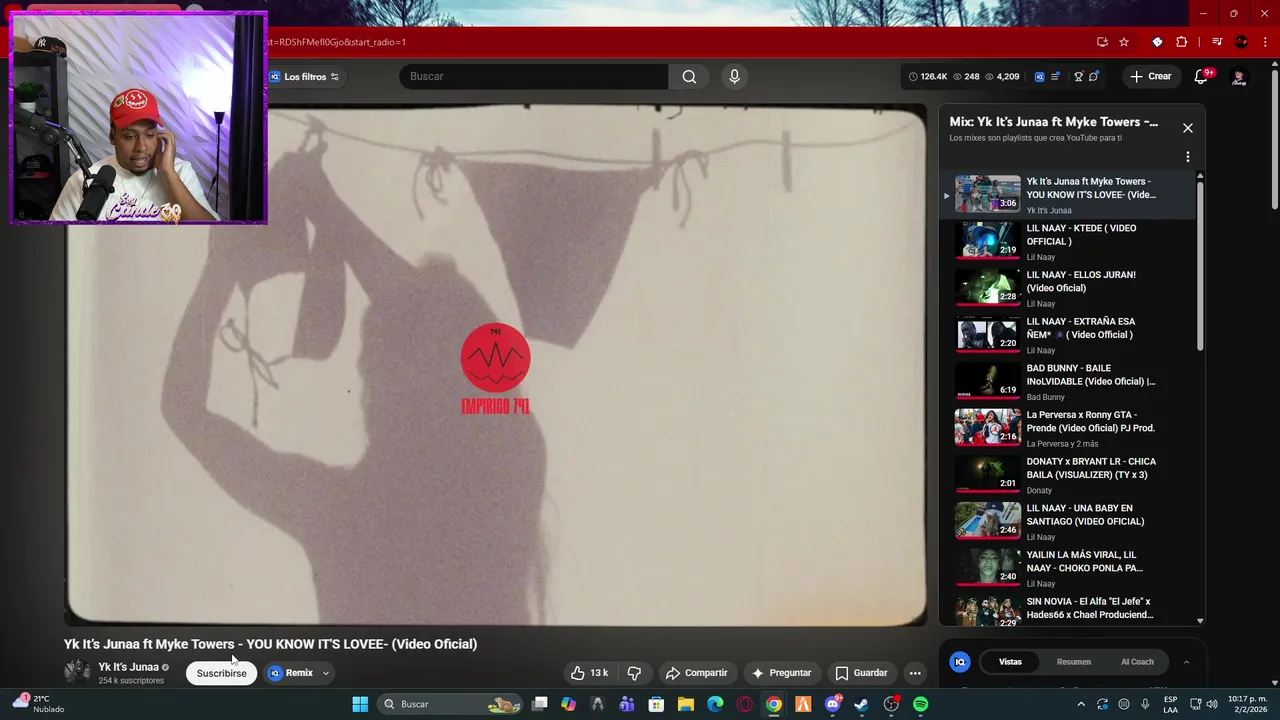The image size is (1280, 720).
Task: Click install app icon in address bar
Action: tap(1102, 42)
